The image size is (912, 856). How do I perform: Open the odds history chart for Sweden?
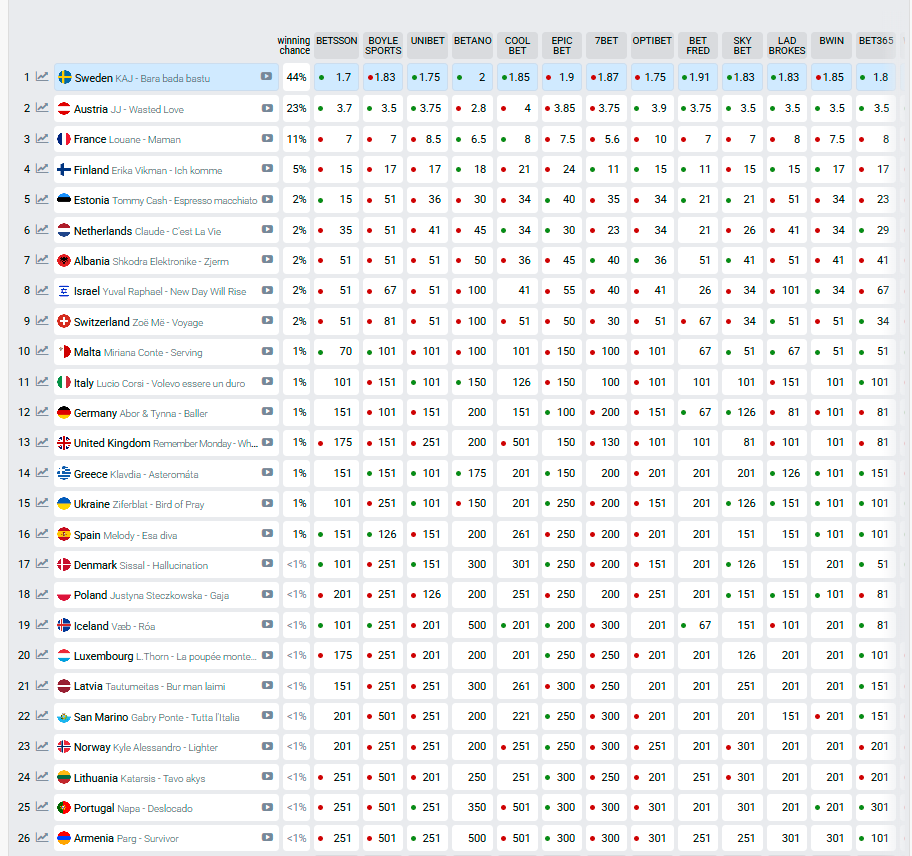[42, 77]
